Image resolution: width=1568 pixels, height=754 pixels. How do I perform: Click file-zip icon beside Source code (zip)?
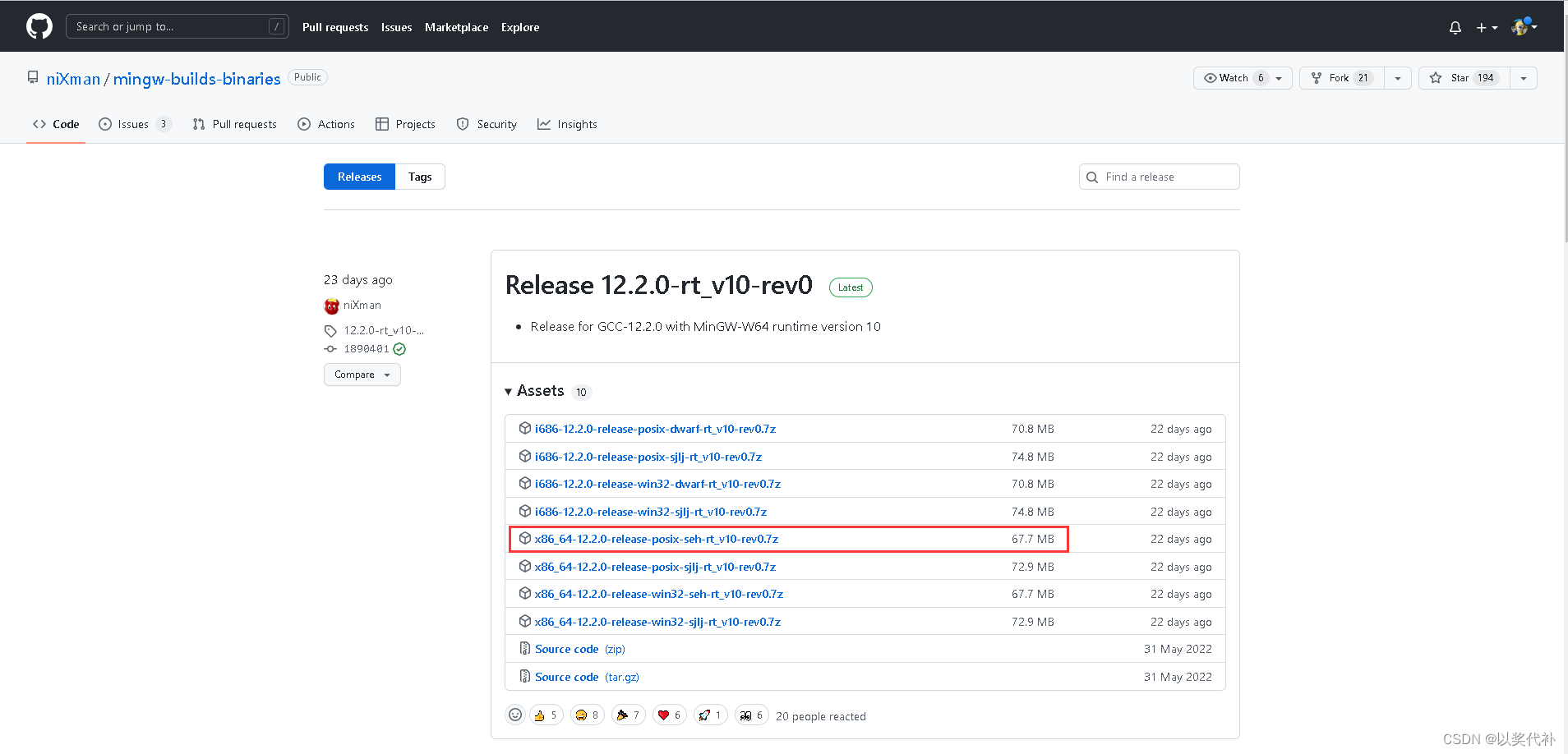pos(525,648)
